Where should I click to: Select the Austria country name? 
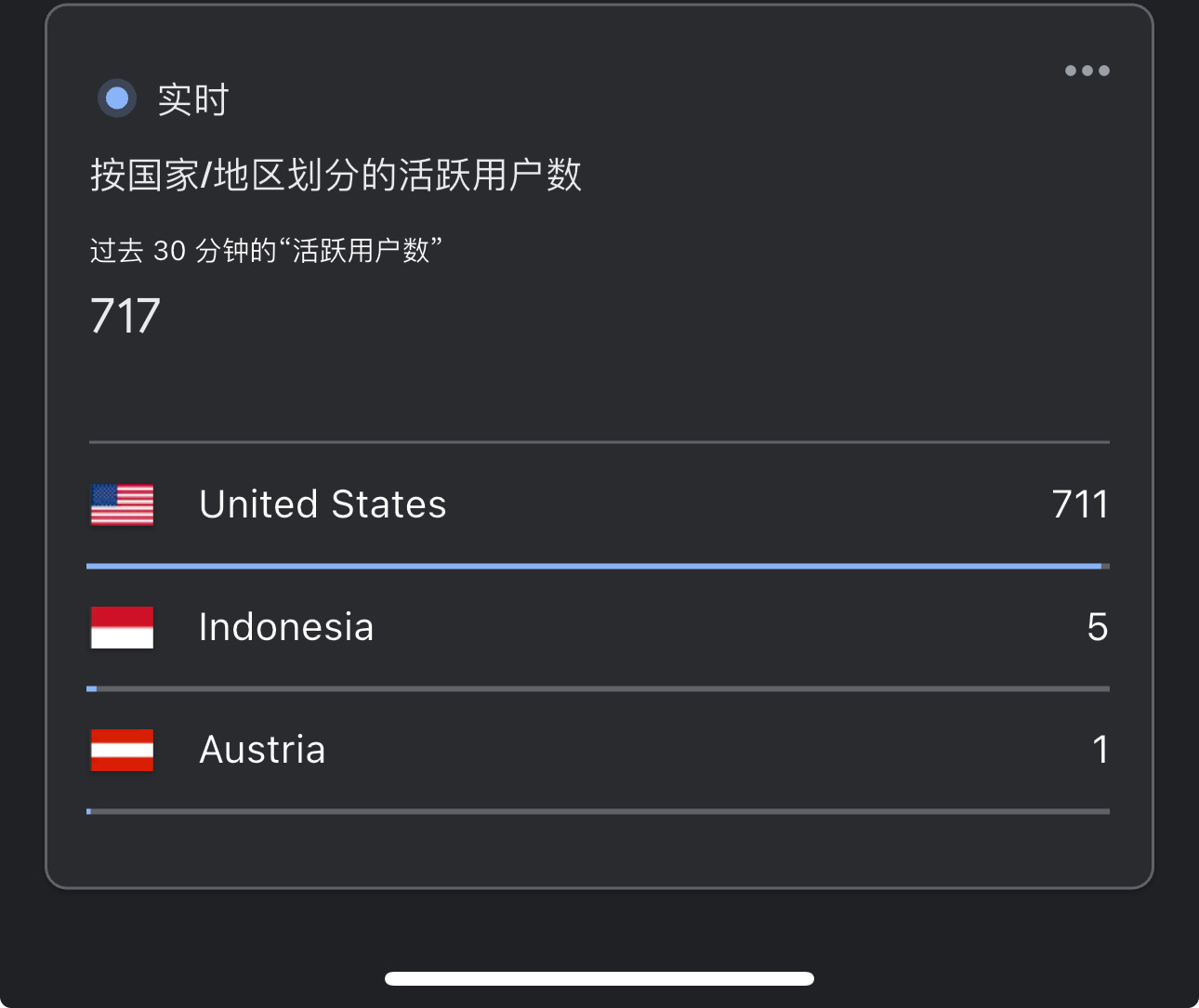coord(262,750)
